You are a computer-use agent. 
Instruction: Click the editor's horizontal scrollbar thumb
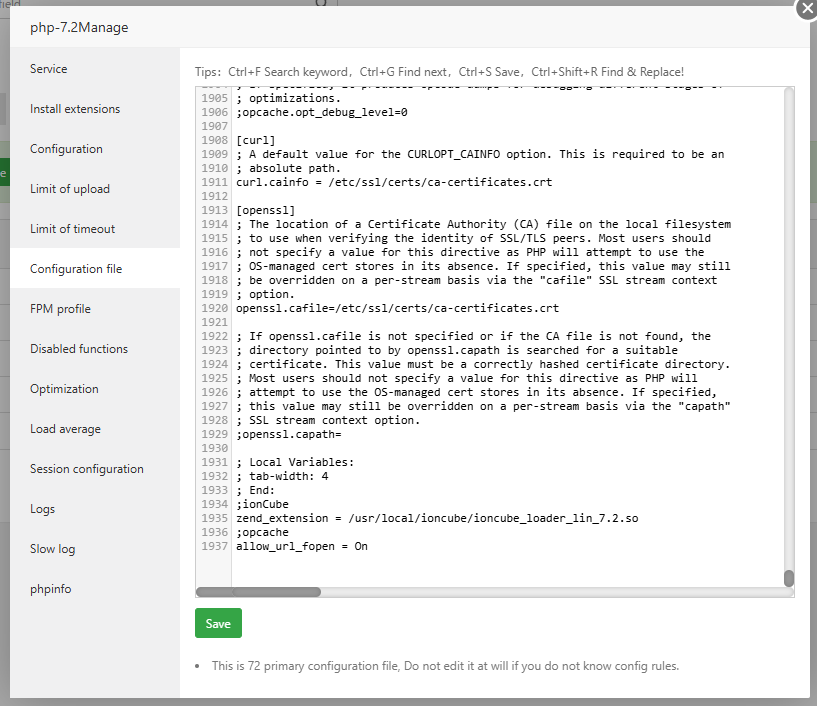pyautogui.click(x=258, y=592)
